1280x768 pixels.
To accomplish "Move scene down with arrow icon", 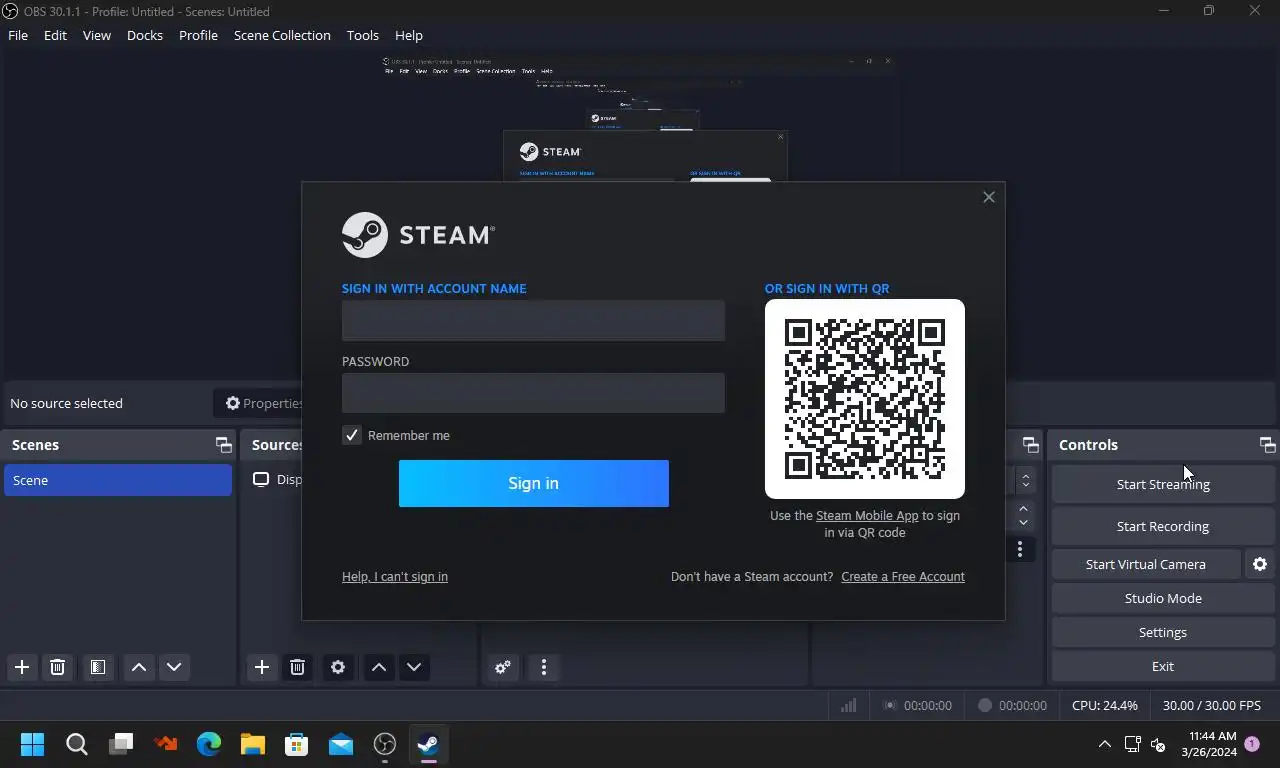I will click(x=174, y=667).
